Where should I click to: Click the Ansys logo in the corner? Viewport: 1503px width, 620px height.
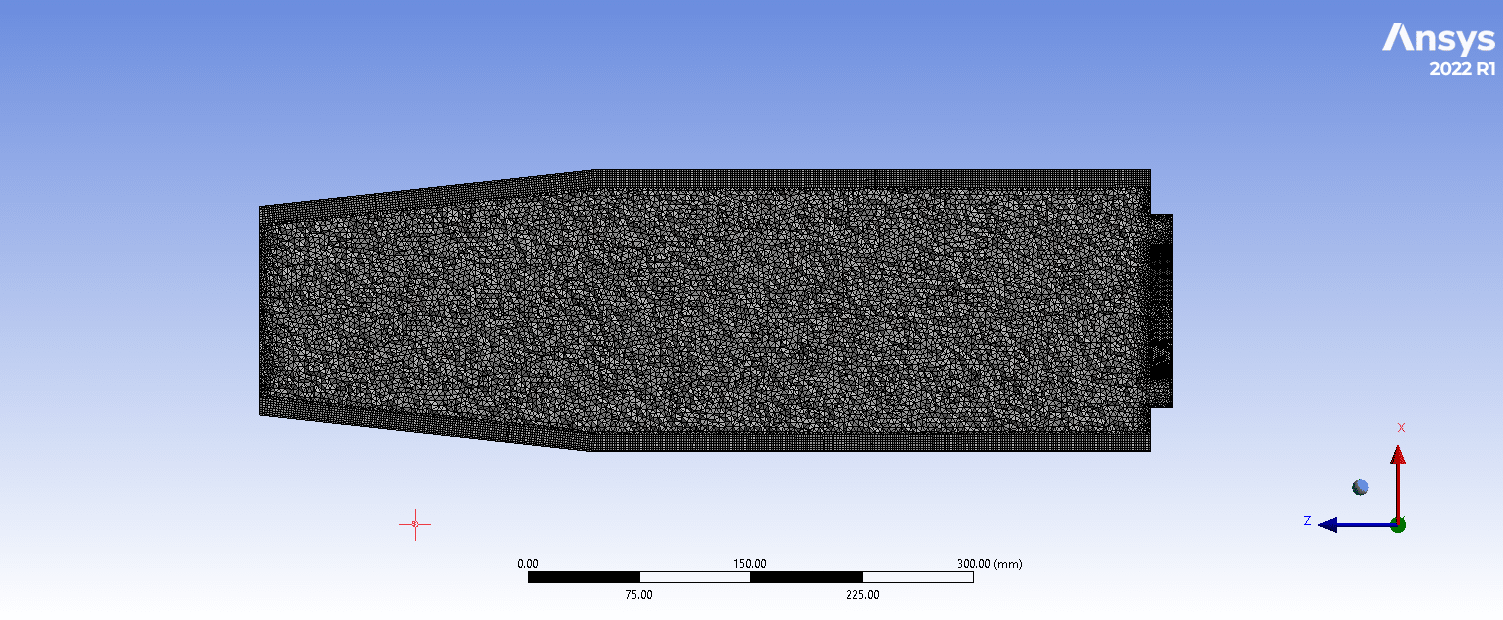point(1438,39)
